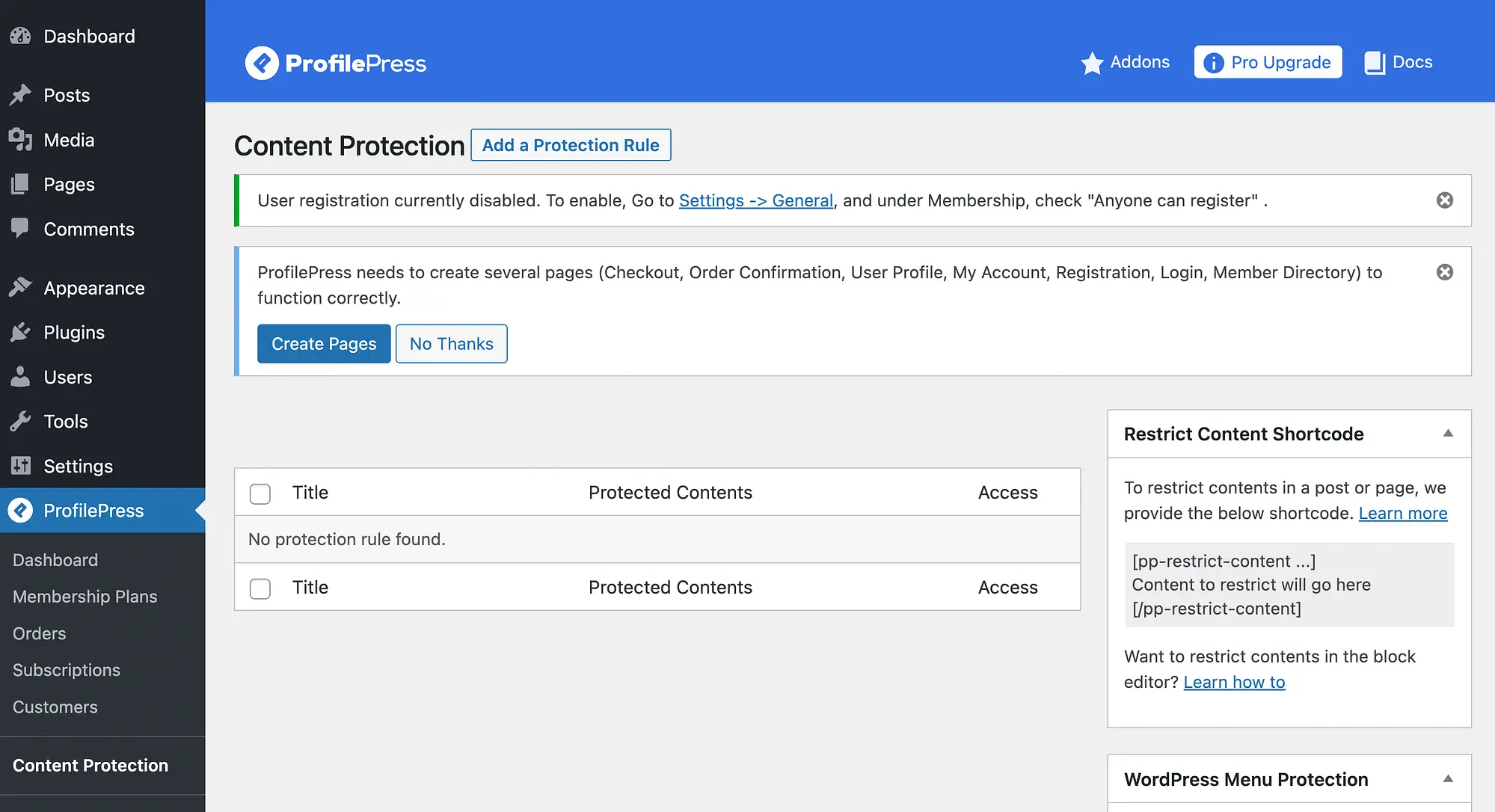Click the Appearance sidebar icon
The height and width of the screenshot is (812, 1495).
pyautogui.click(x=20, y=287)
